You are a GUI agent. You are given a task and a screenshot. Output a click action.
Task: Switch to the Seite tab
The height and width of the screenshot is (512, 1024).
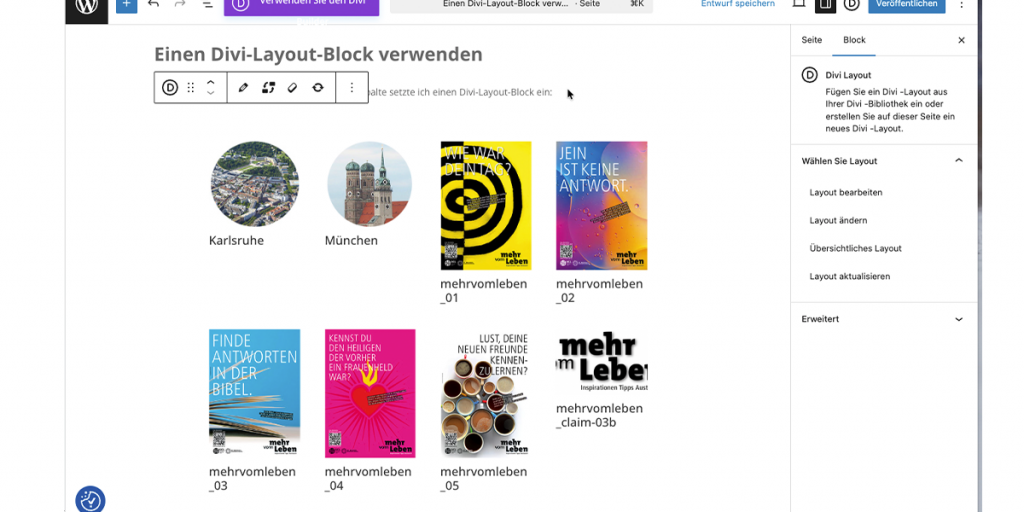click(811, 40)
